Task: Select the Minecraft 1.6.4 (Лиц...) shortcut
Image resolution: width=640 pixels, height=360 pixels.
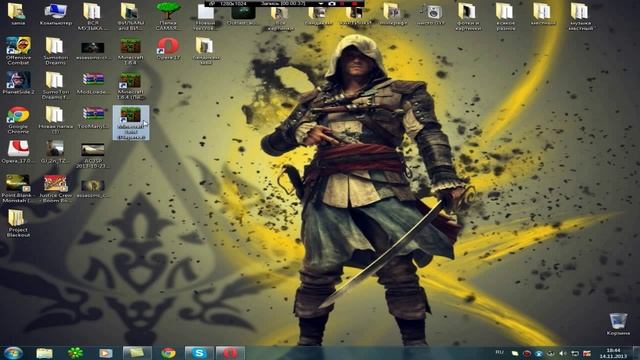Action: coord(130,85)
